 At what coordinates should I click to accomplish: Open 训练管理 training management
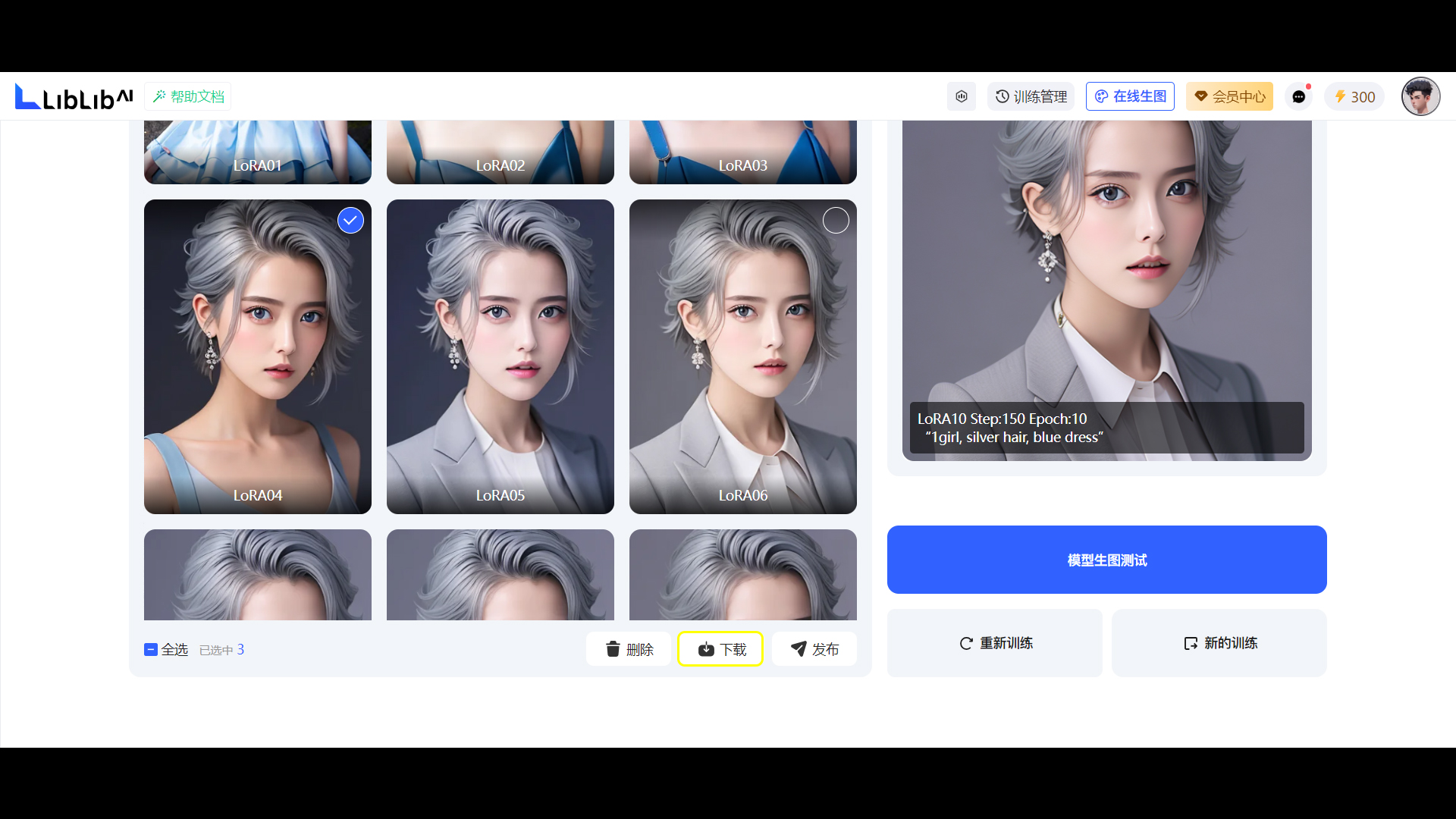[x=1031, y=97]
